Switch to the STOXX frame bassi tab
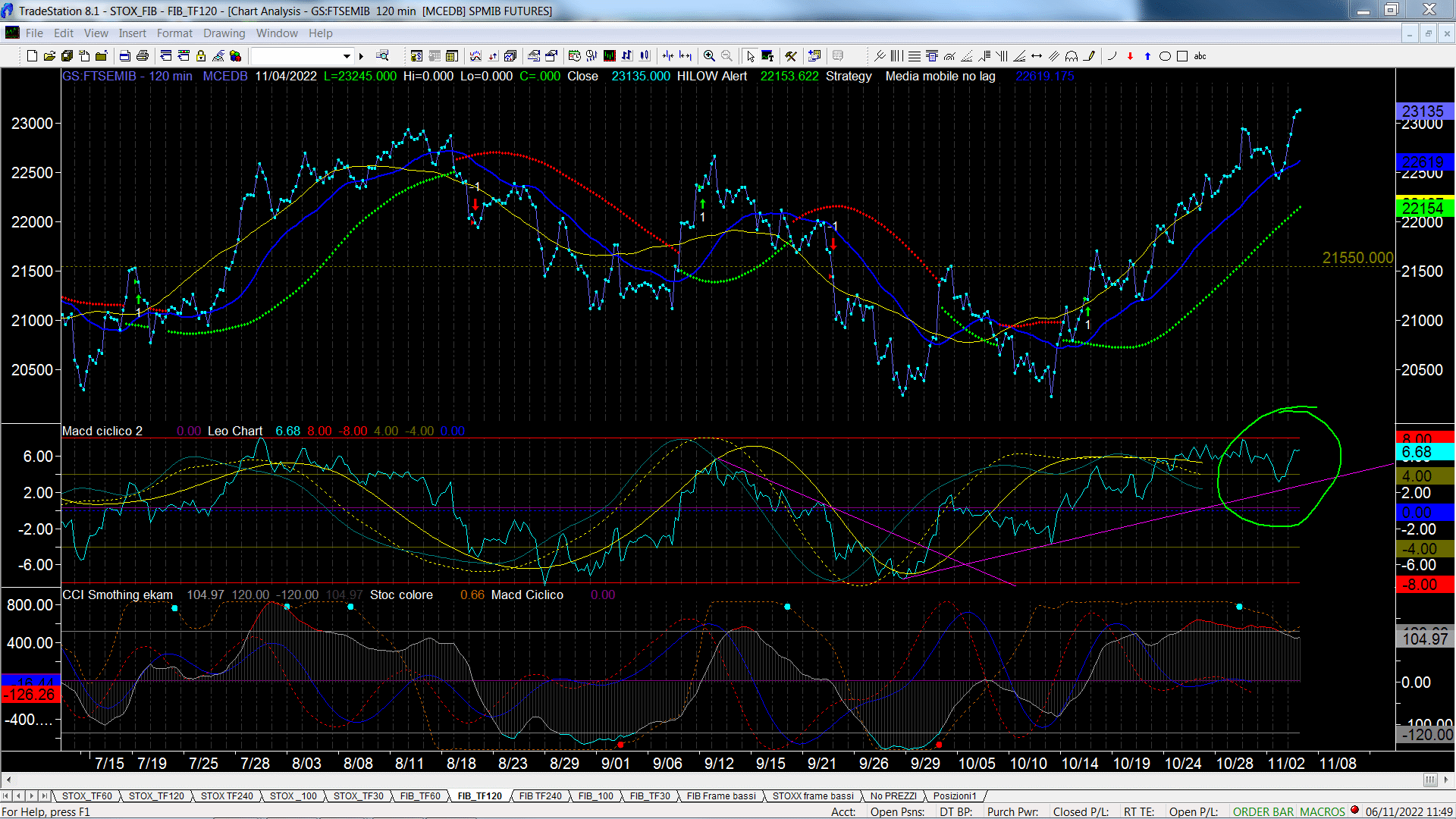This screenshot has width=1456, height=819. tap(813, 796)
